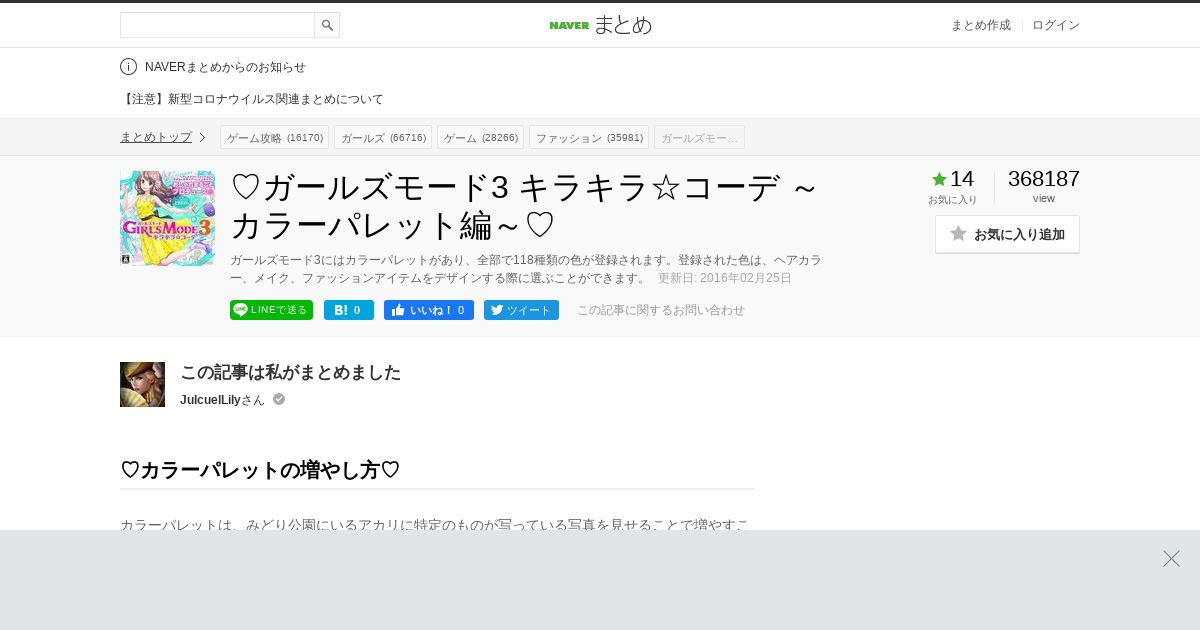Open the Girls Mode 3 cover thumbnail
This screenshot has width=1200, height=630.
point(167,218)
